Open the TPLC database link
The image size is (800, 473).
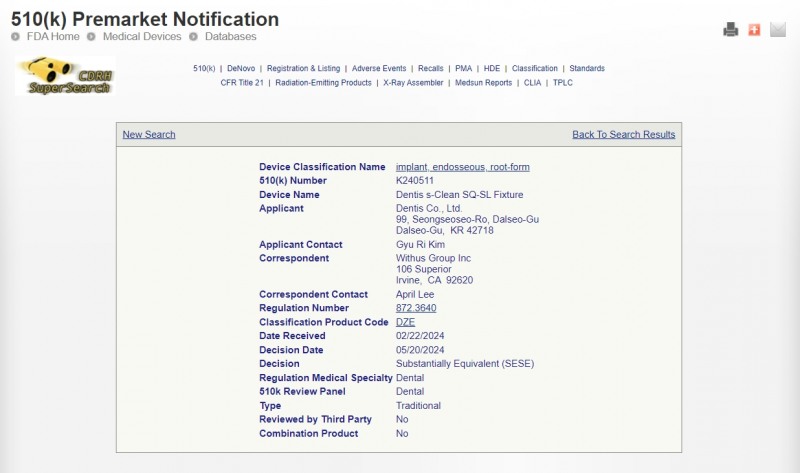[563, 83]
